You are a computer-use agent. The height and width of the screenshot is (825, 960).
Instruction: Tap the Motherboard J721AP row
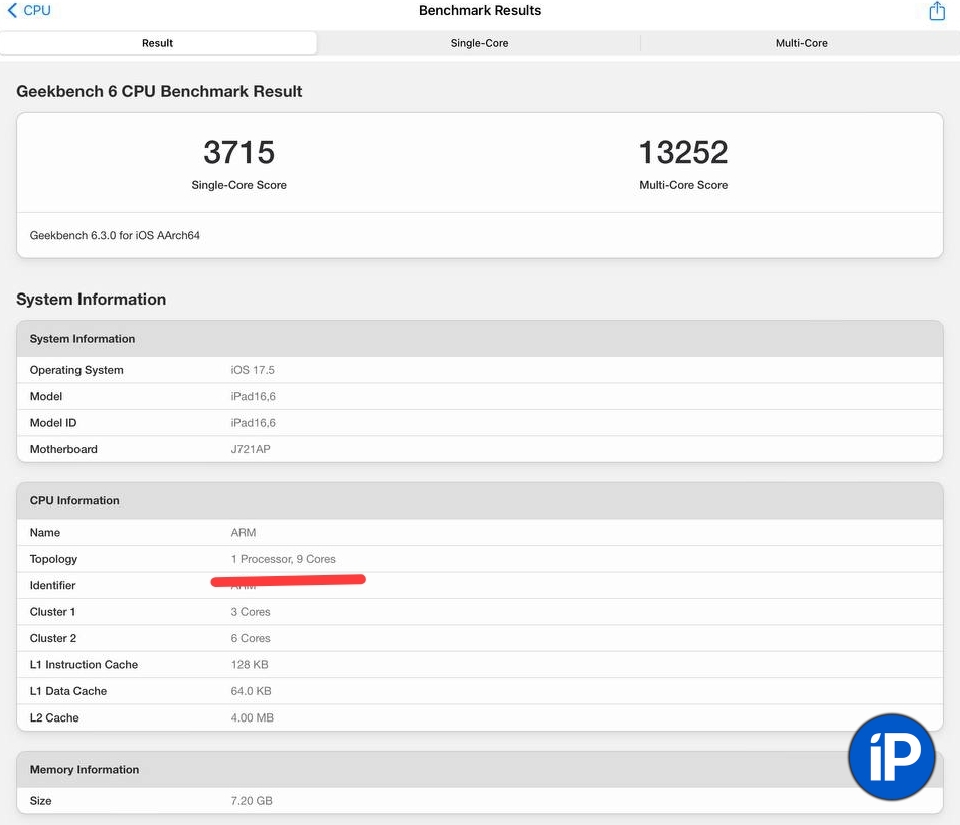coord(479,449)
